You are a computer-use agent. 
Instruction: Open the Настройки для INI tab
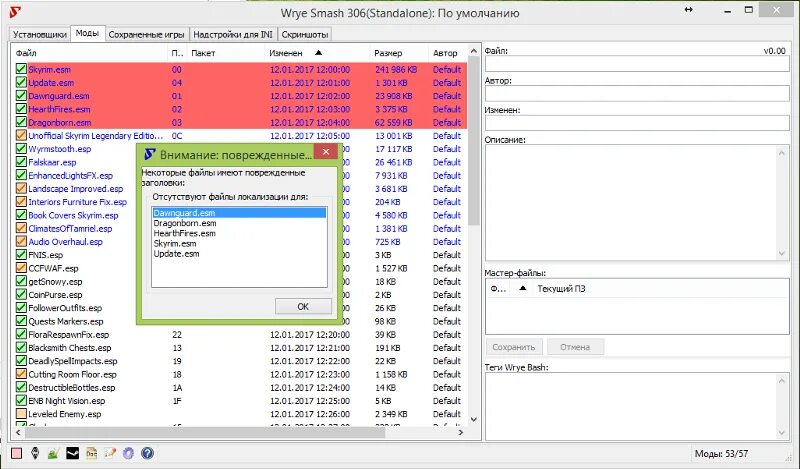pos(233,34)
